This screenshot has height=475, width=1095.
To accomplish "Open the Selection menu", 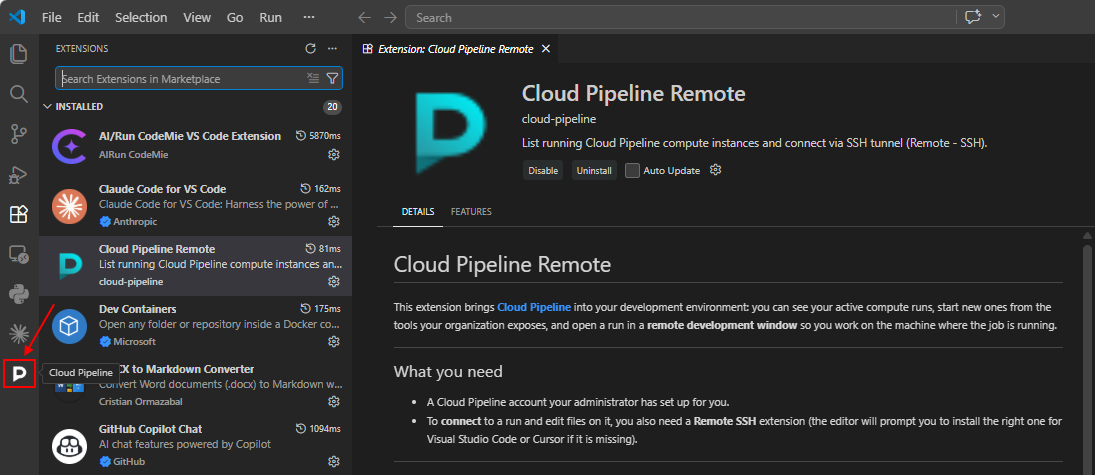I will (x=141, y=17).
